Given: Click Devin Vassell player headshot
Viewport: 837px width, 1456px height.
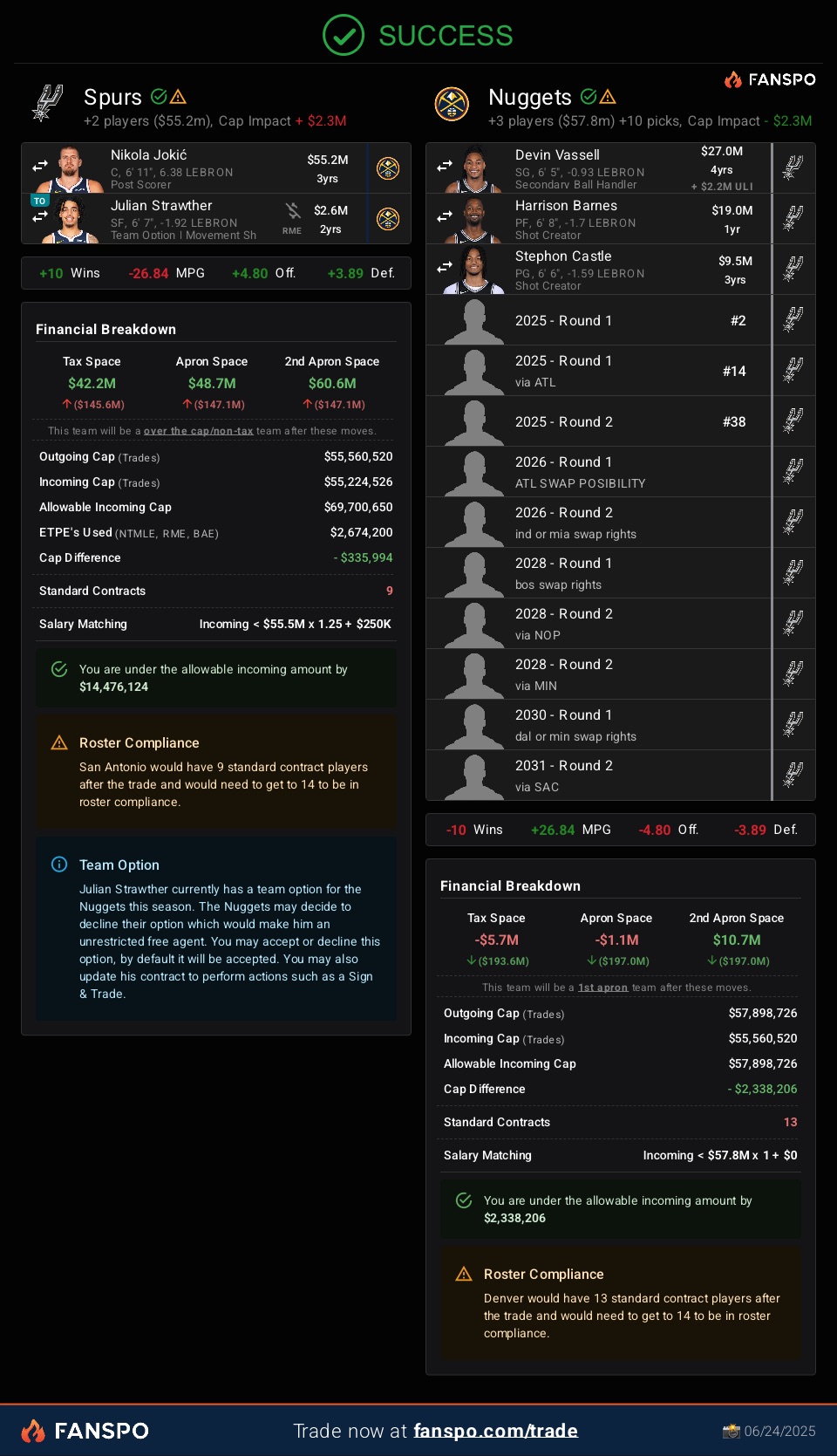Looking at the screenshot, I should pyautogui.click(x=473, y=169).
